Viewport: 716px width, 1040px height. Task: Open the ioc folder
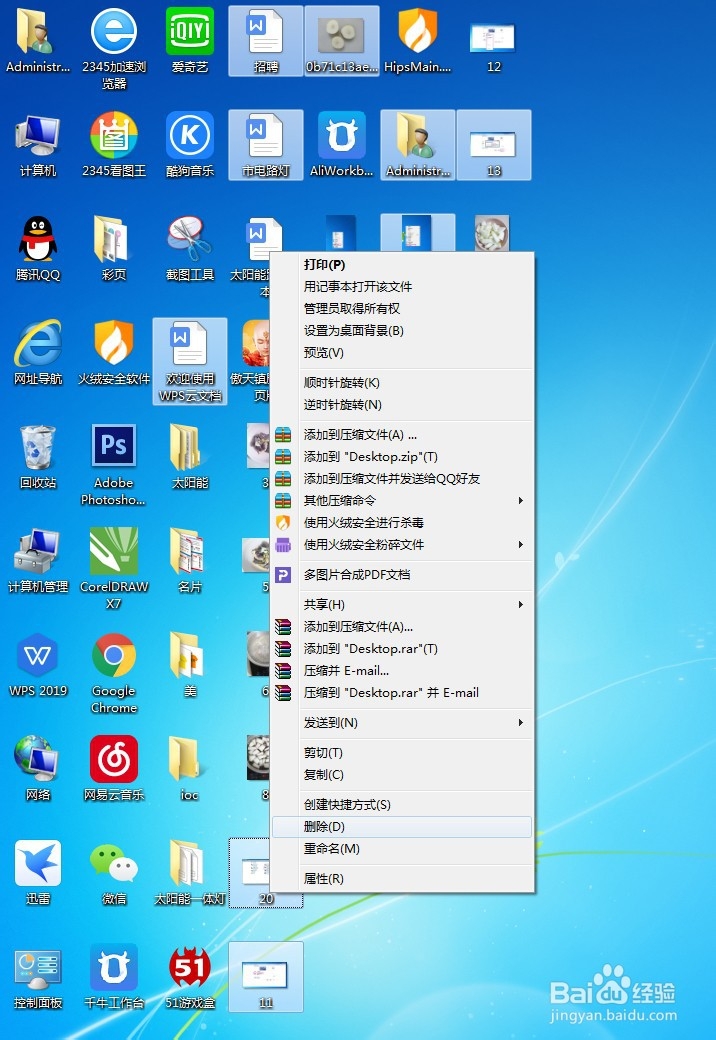[x=190, y=768]
